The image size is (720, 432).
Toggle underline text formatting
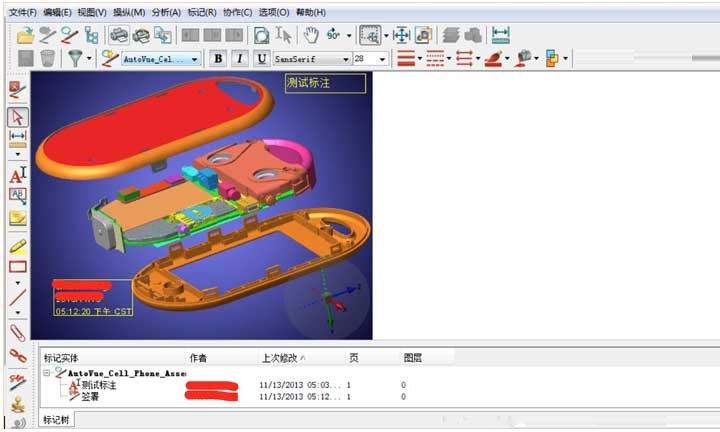261,58
